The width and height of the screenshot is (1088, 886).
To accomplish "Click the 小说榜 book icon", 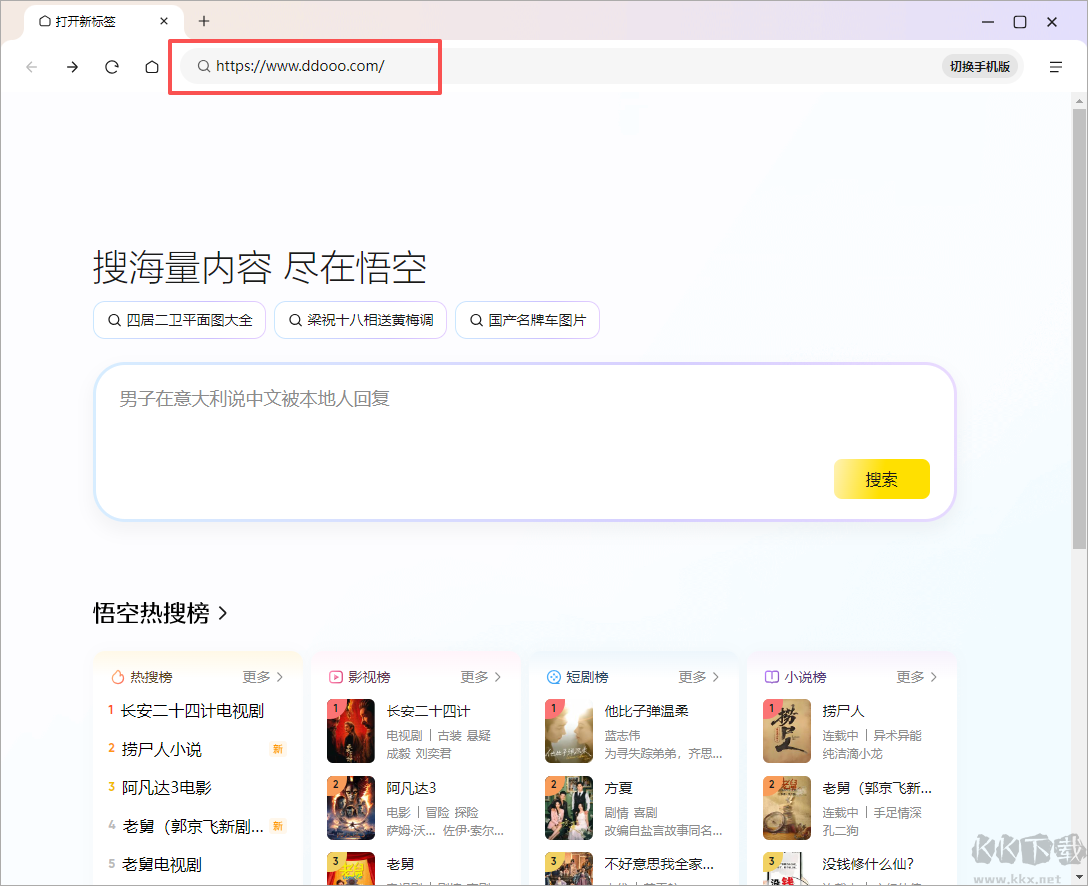I will click(x=772, y=677).
